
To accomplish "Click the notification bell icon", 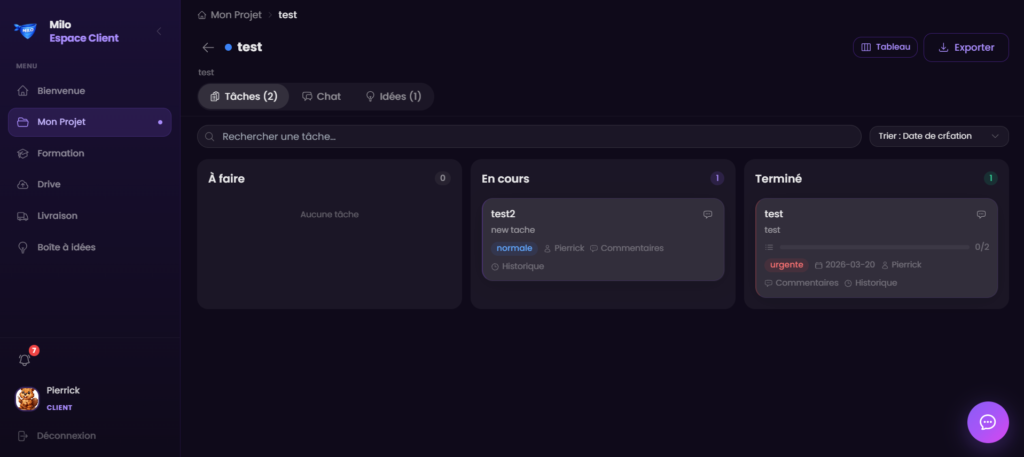I will (25, 359).
